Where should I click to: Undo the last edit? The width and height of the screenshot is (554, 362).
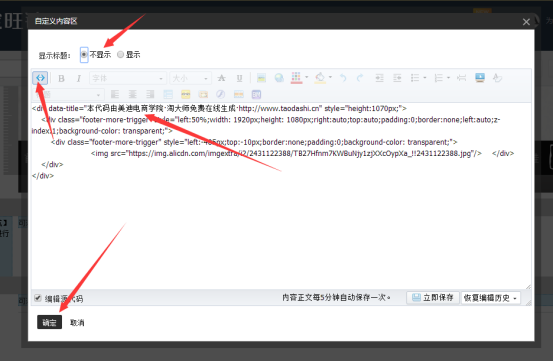click(343, 78)
